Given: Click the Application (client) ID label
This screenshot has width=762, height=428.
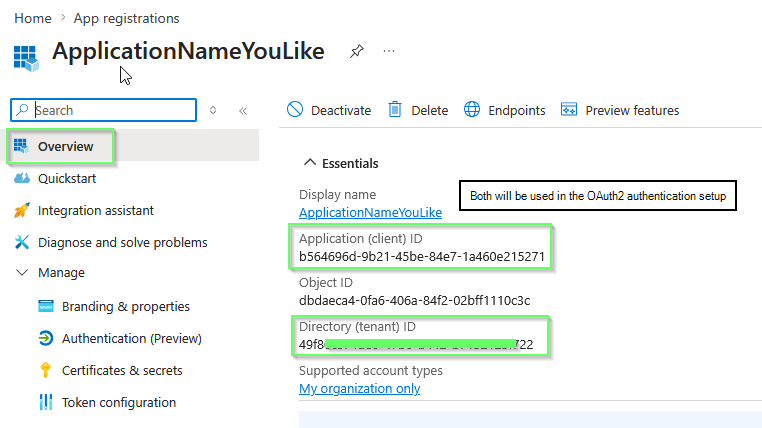Looking at the screenshot, I should coord(361,239).
